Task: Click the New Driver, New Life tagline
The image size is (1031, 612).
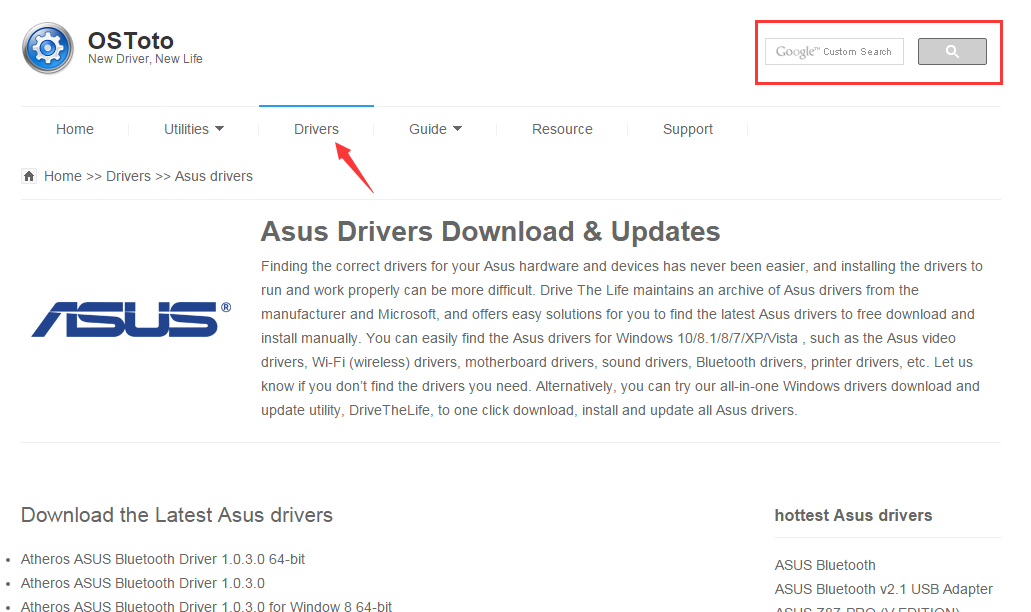Action: 145,59
